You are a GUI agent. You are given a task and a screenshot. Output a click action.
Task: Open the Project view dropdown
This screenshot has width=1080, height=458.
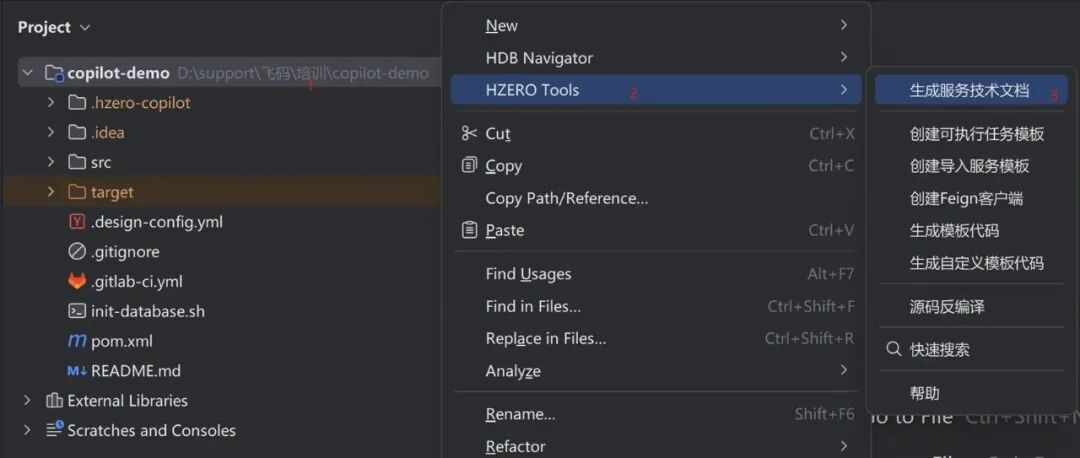click(84, 28)
